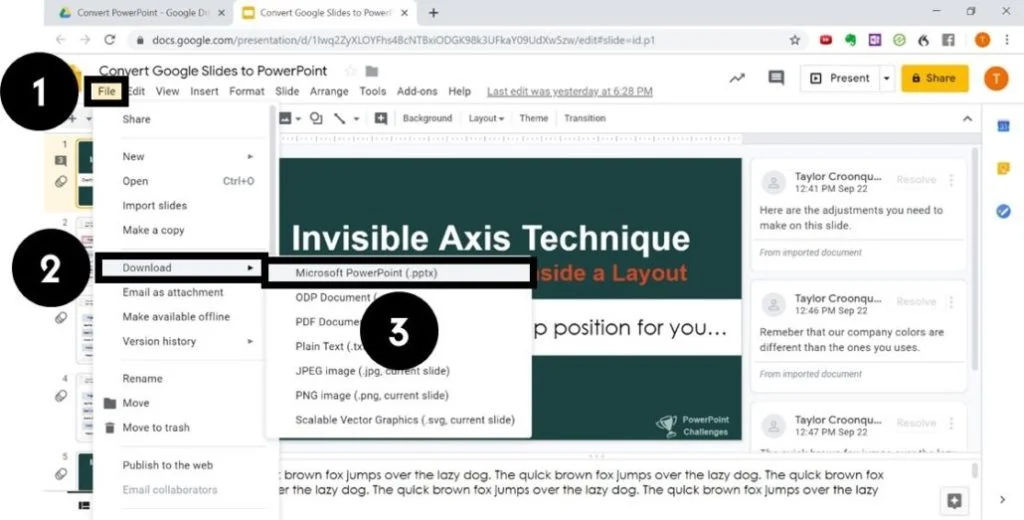Select slide 4 thumbnail in filmstrip

tap(86, 407)
